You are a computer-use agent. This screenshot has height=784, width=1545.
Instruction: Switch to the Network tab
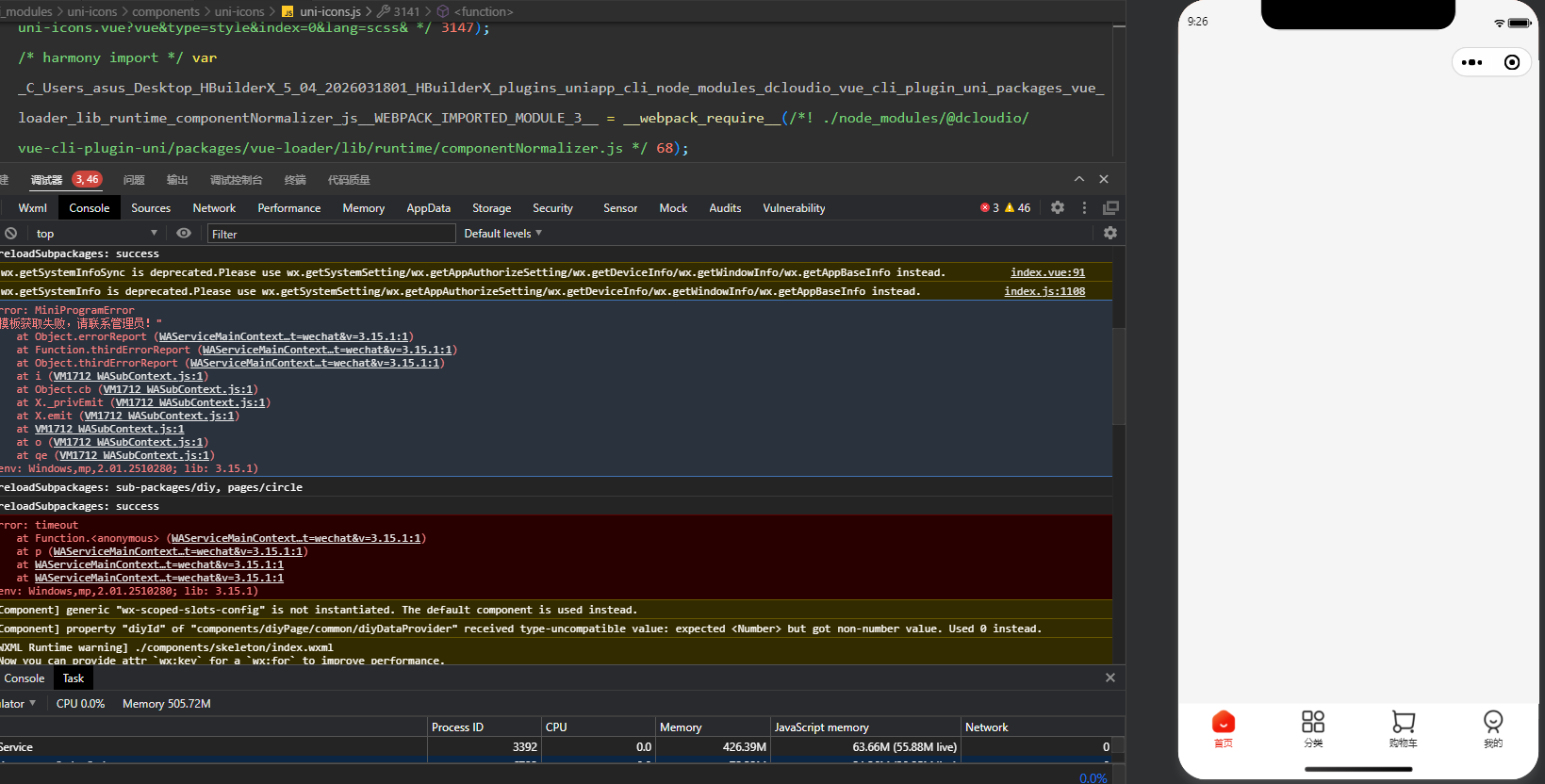(214, 208)
